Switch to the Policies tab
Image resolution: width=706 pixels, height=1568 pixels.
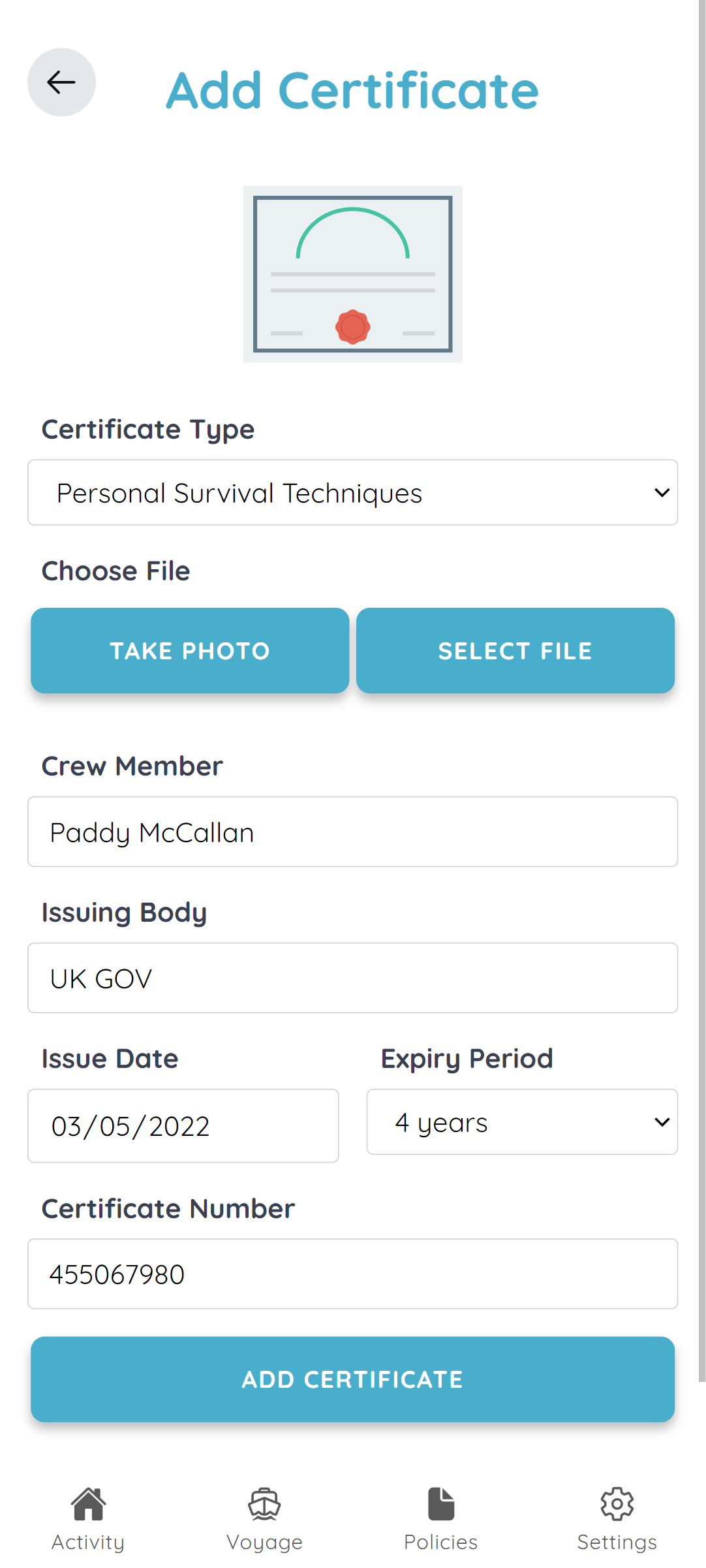(x=440, y=1521)
